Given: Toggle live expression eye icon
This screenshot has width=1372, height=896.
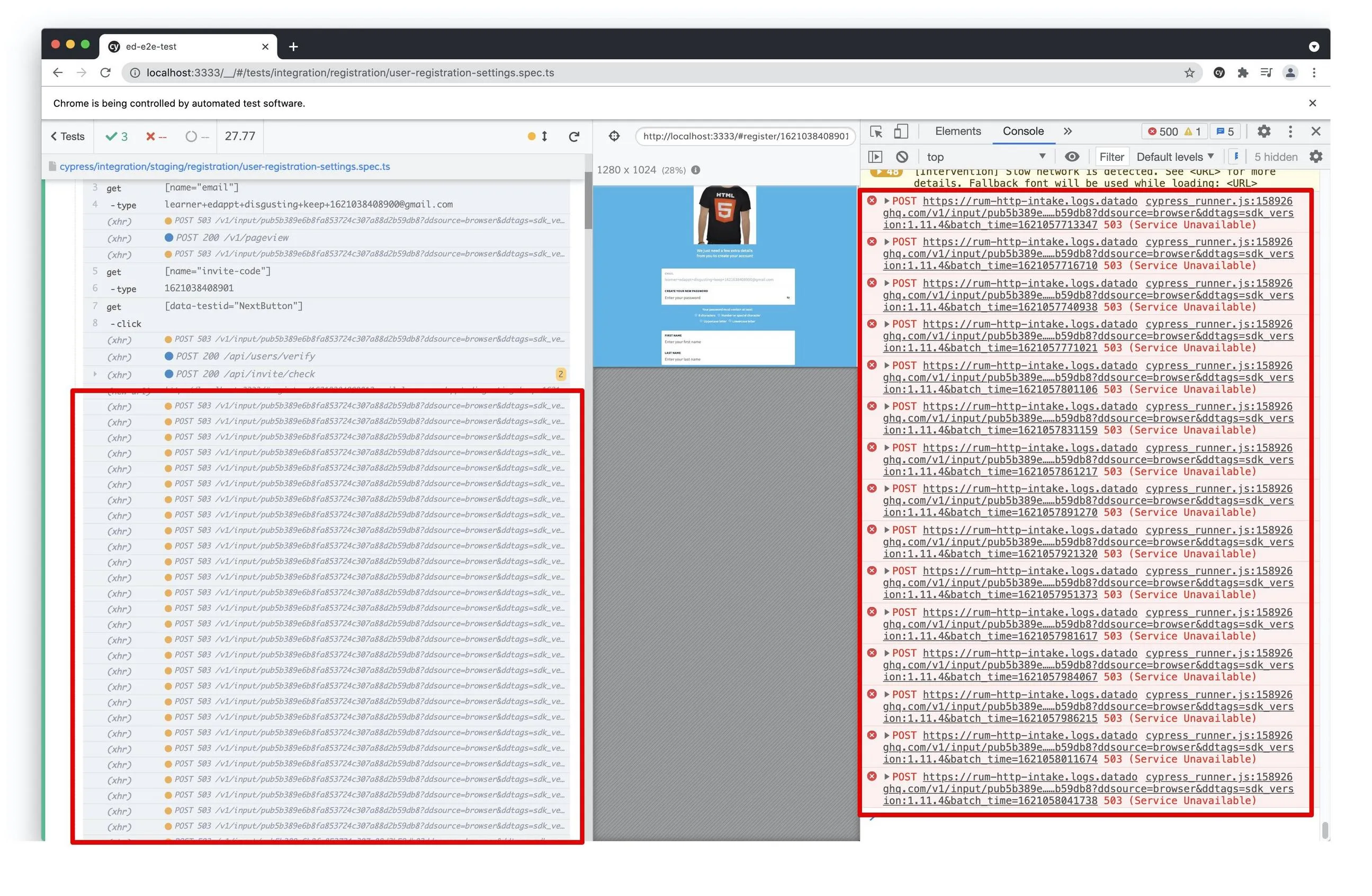Looking at the screenshot, I should pyautogui.click(x=1072, y=157).
